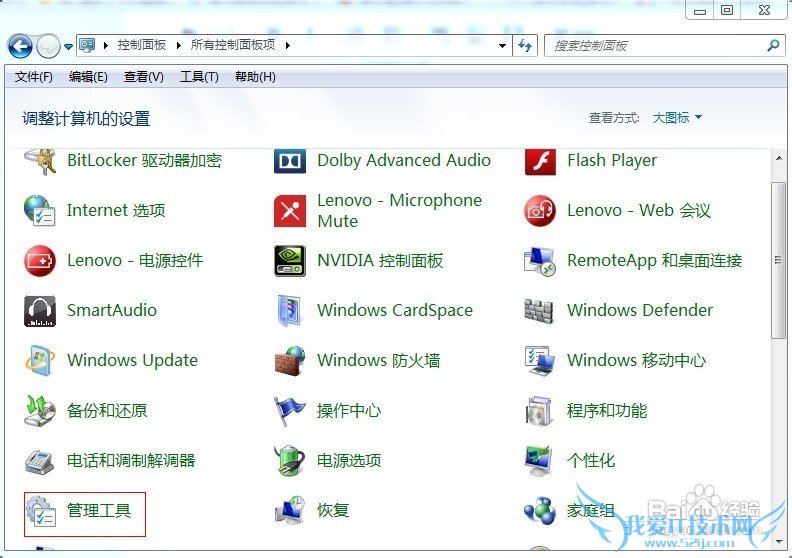Open the recent pages dropdown arrow
The width and height of the screenshot is (792, 558).
point(68,47)
